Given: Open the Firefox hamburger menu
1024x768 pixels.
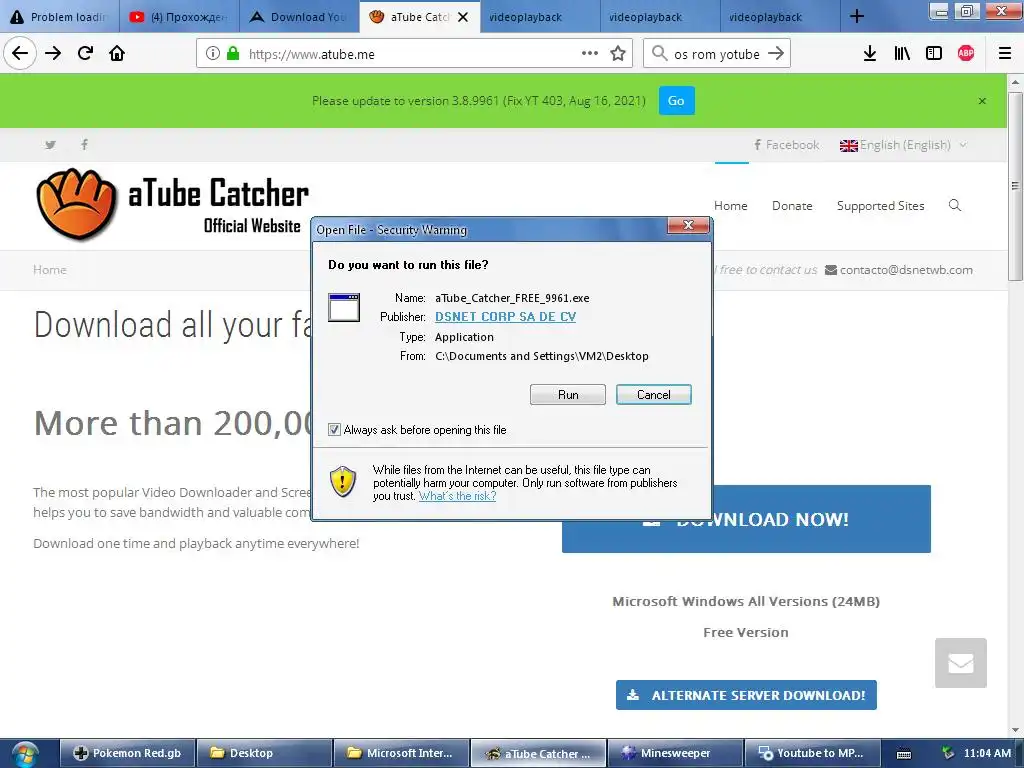Looking at the screenshot, I should point(1005,54).
